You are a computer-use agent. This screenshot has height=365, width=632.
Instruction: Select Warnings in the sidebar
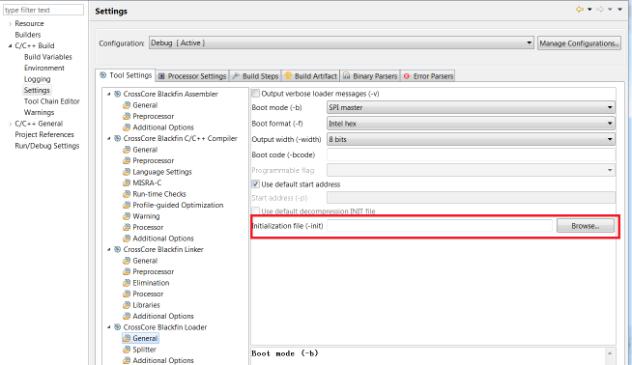tap(39, 112)
